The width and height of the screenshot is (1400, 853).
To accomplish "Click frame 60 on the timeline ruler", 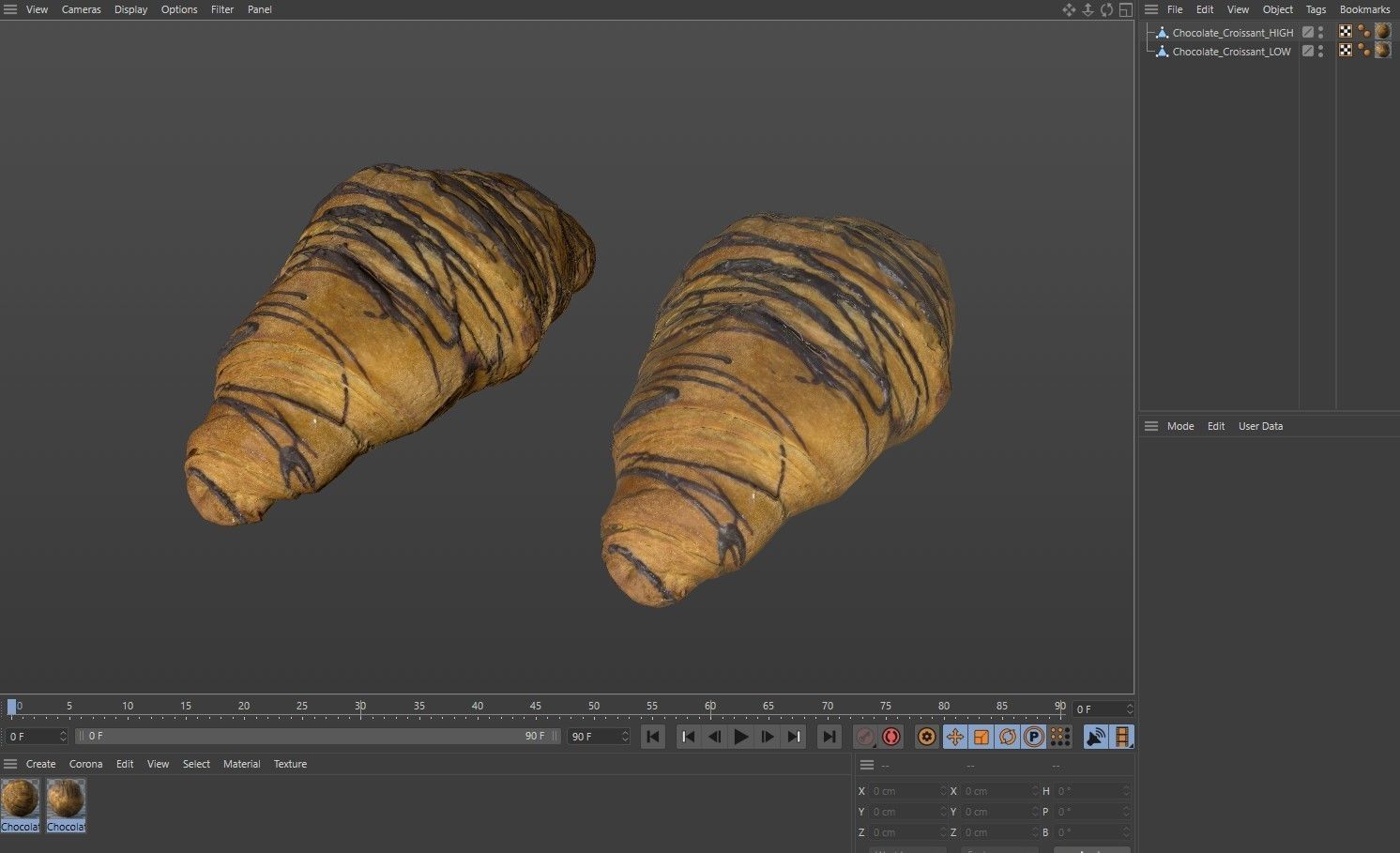I will pos(710,706).
